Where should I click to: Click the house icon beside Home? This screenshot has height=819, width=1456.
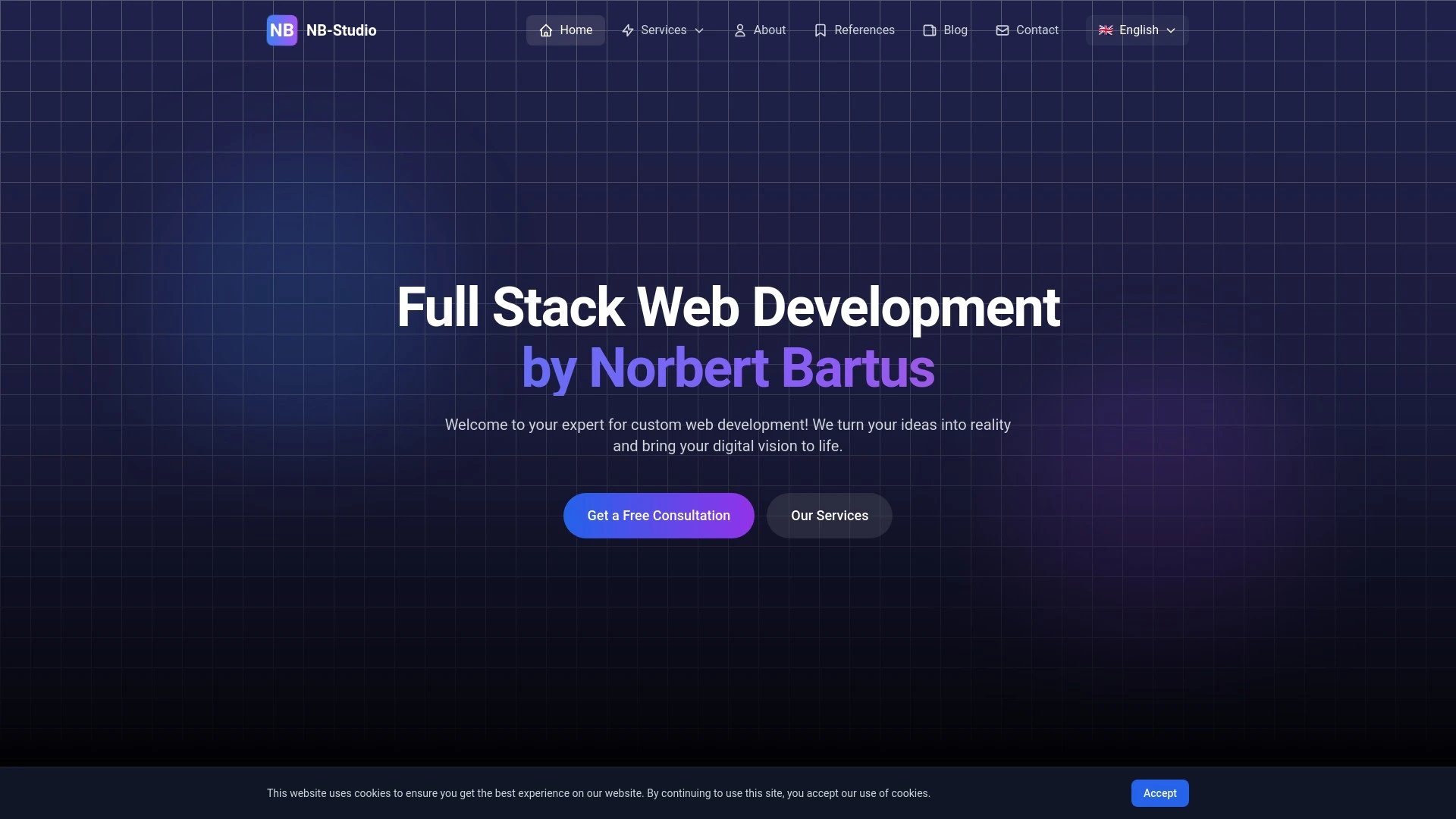click(546, 30)
